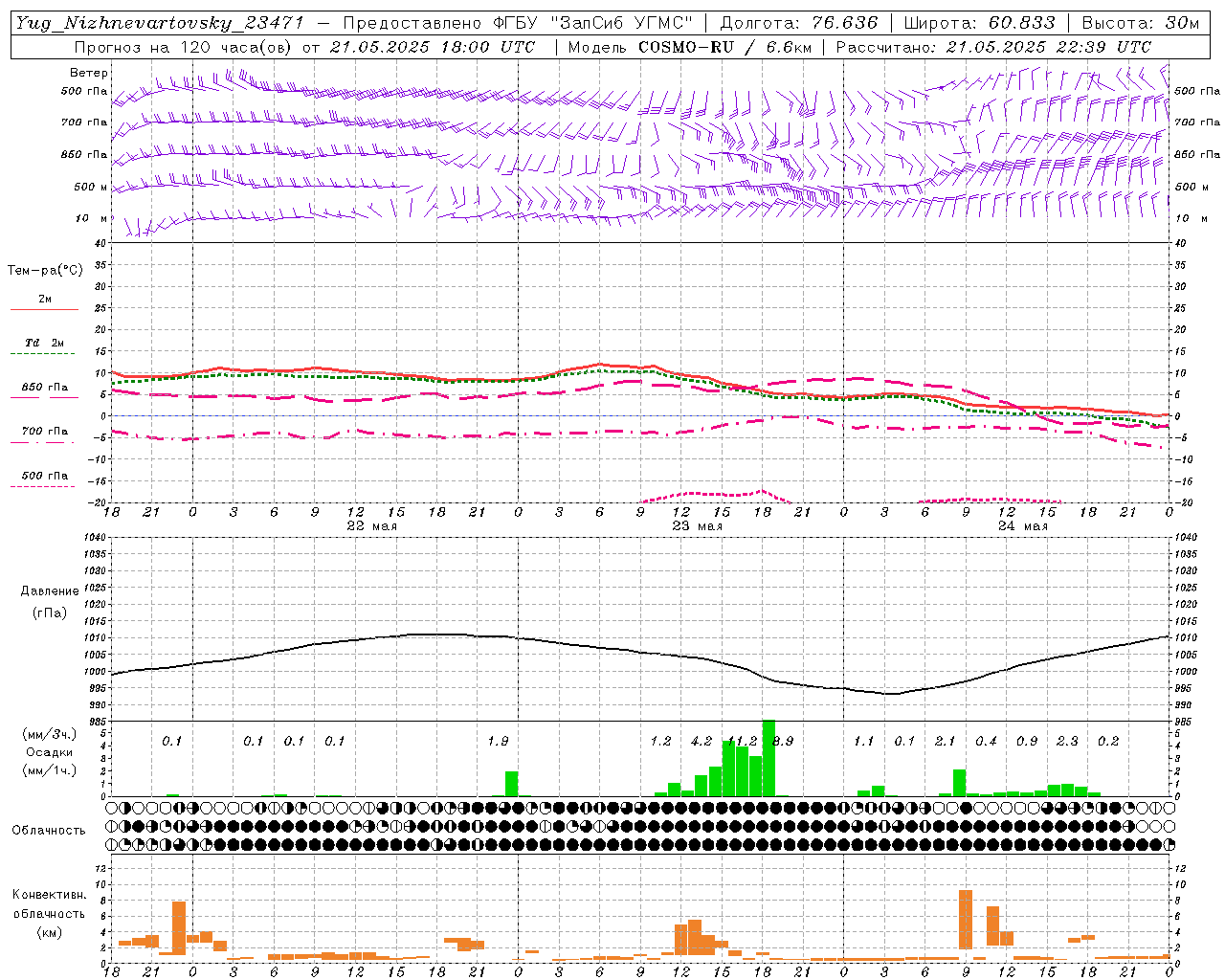Click the 1.9 precipitation value
Screen dimensions: 1225x980
(x=498, y=742)
